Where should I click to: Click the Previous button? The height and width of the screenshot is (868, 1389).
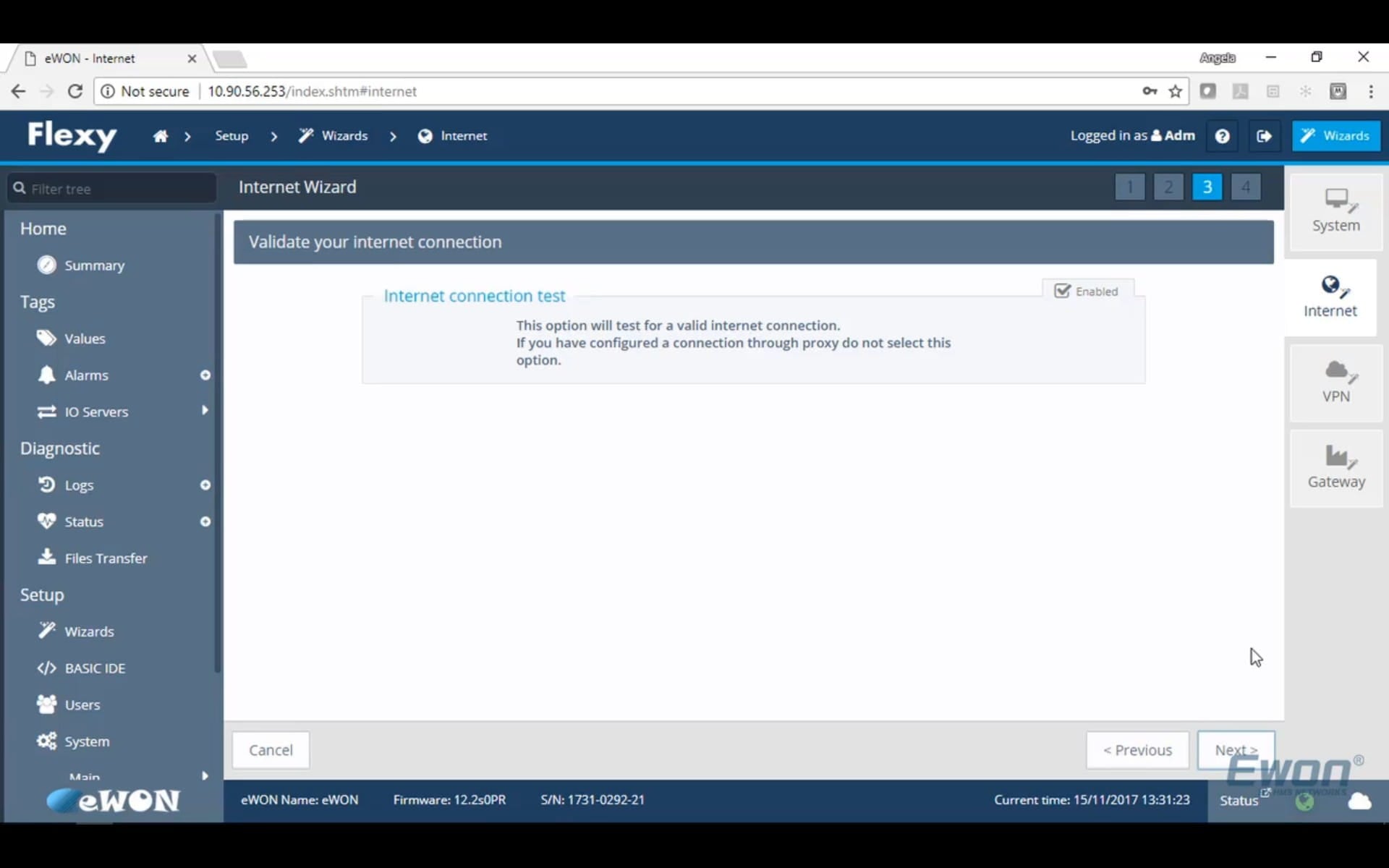(x=1137, y=750)
